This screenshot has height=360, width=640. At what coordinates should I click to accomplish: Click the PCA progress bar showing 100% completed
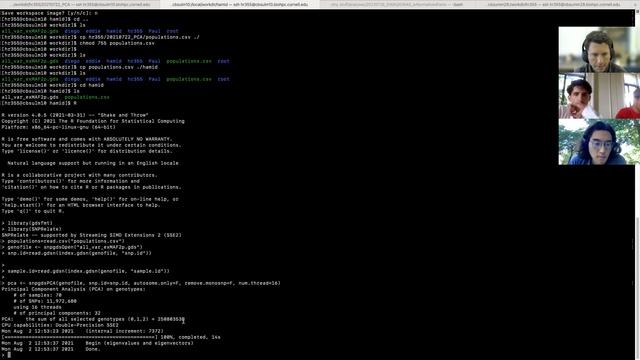(x=111, y=337)
